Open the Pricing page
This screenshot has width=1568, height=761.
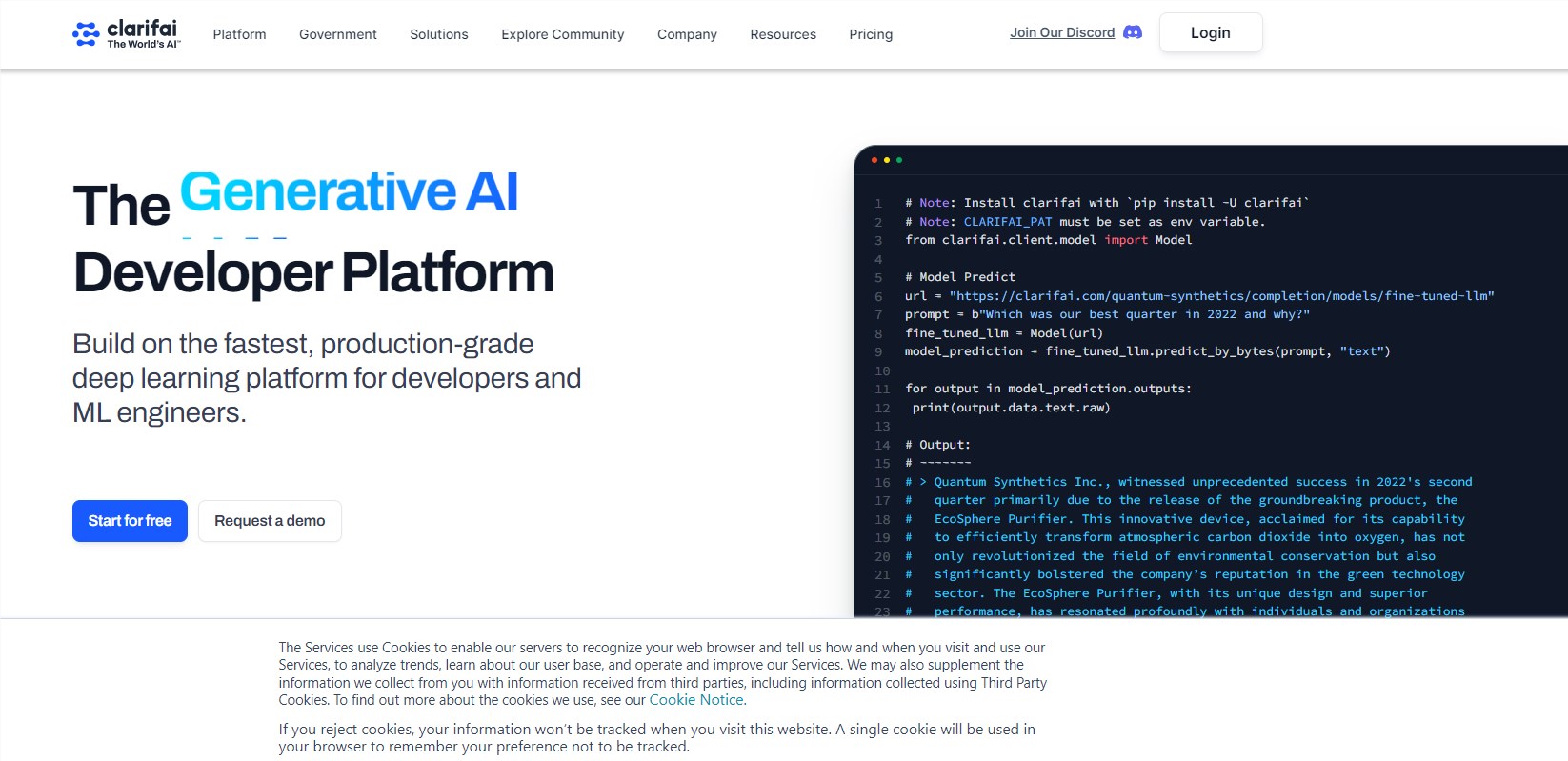tap(871, 34)
